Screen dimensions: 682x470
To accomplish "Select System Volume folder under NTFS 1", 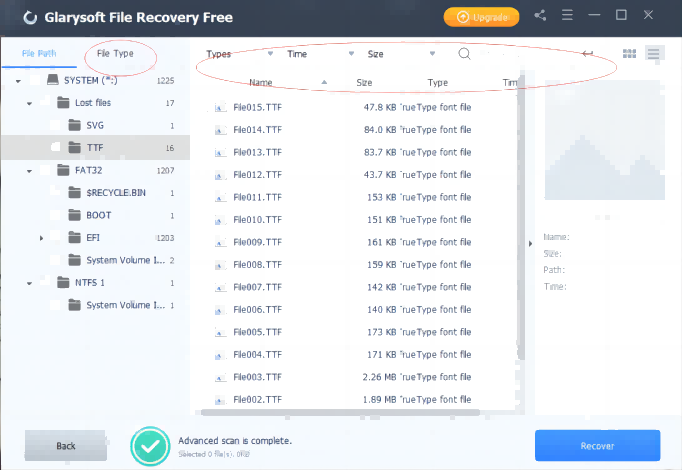I will [125, 305].
